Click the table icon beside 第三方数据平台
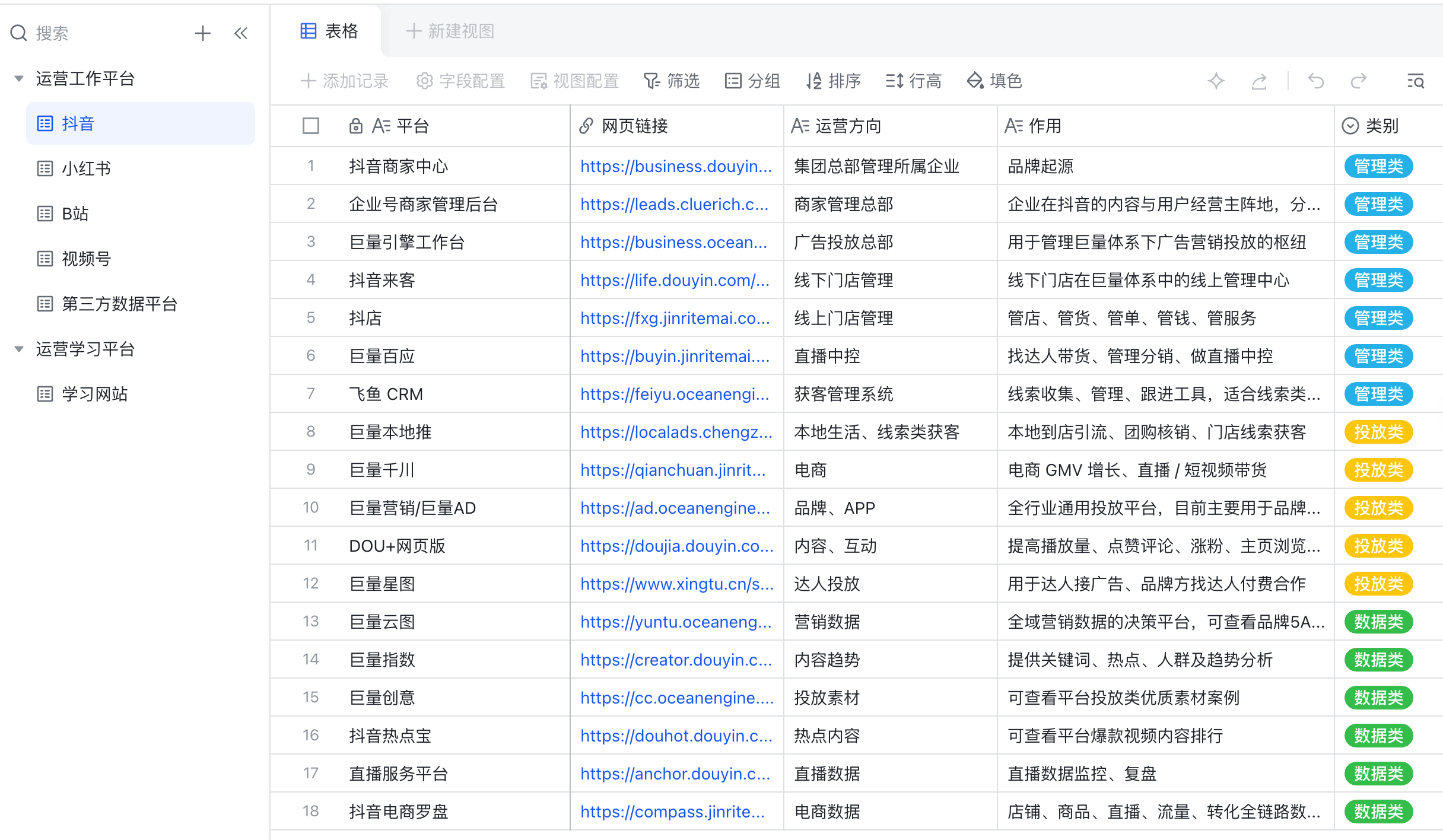 pyautogui.click(x=45, y=304)
